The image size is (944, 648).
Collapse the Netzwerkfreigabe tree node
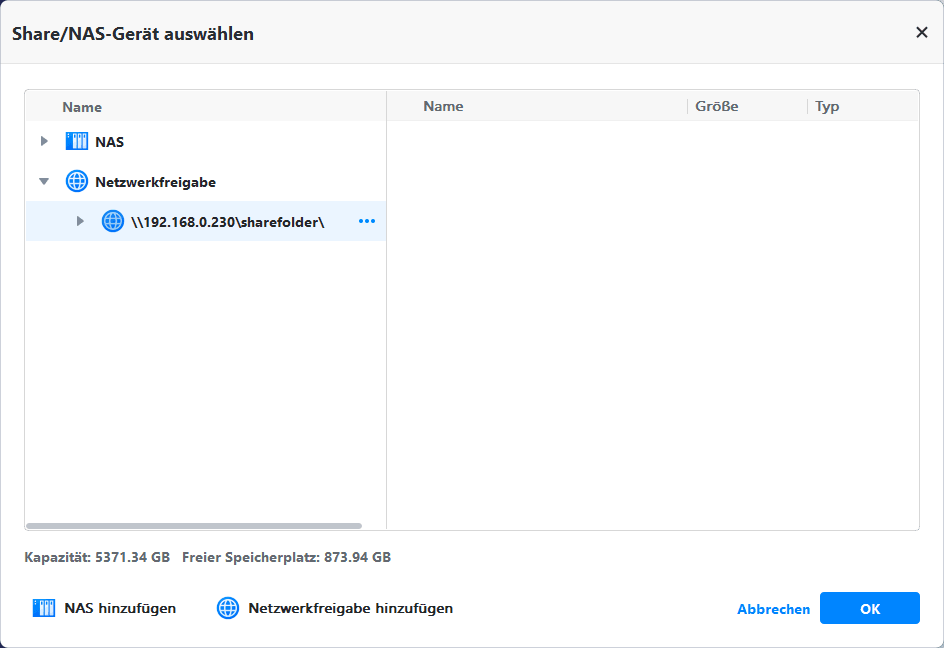(44, 182)
